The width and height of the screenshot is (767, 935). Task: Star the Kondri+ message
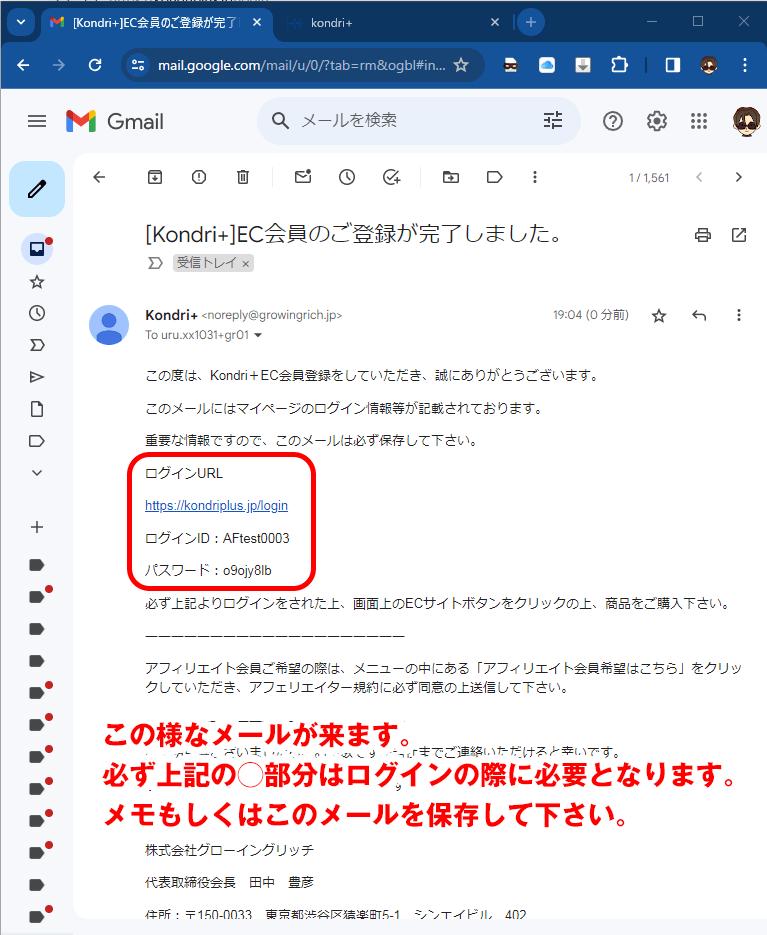point(659,316)
